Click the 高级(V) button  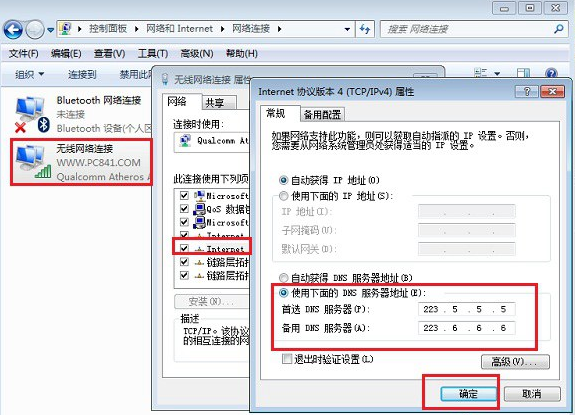tap(515, 362)
